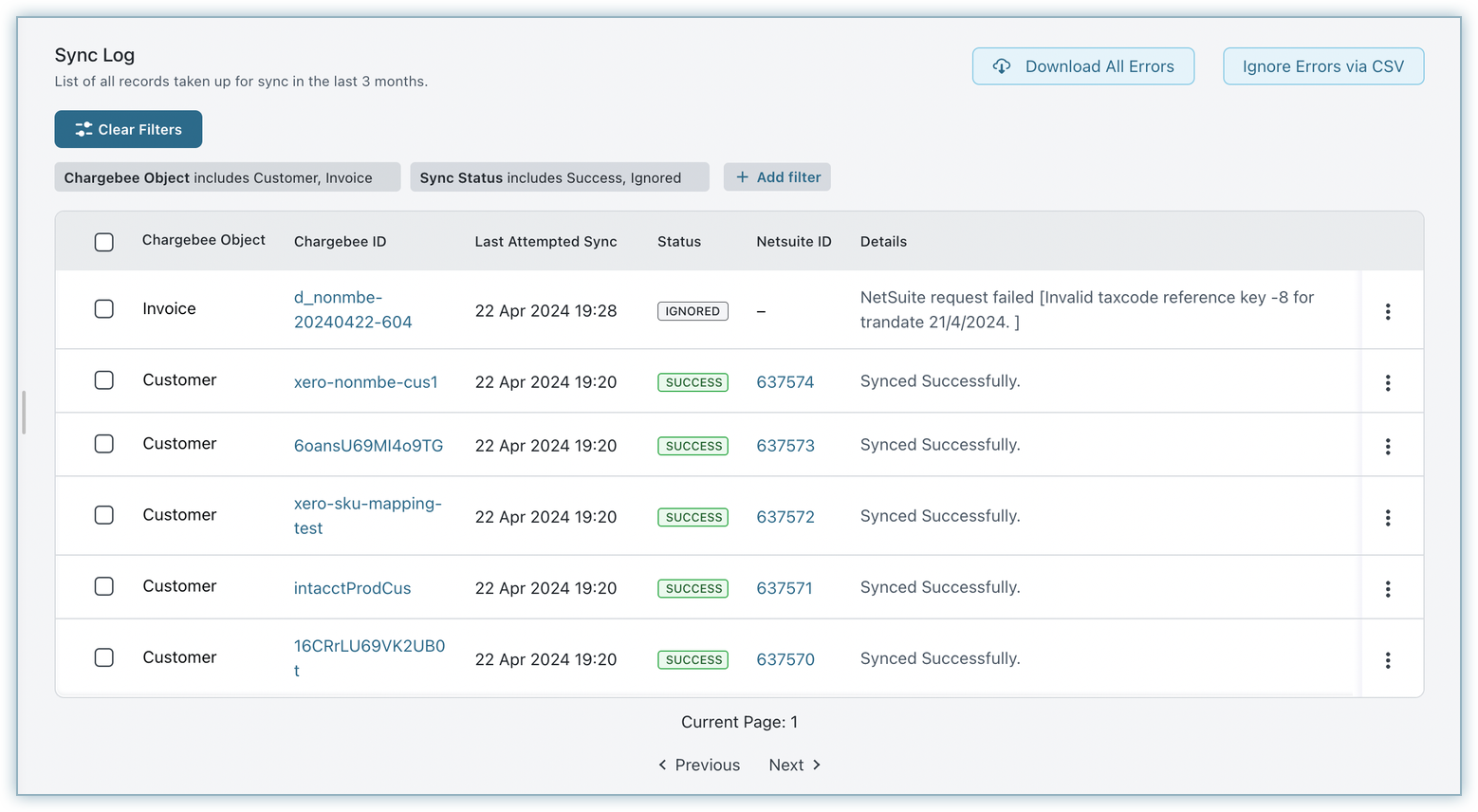Open actions menu for intacctProdCus row
The width and height of the screenshot is (1478, 812).
point(1387,588)
